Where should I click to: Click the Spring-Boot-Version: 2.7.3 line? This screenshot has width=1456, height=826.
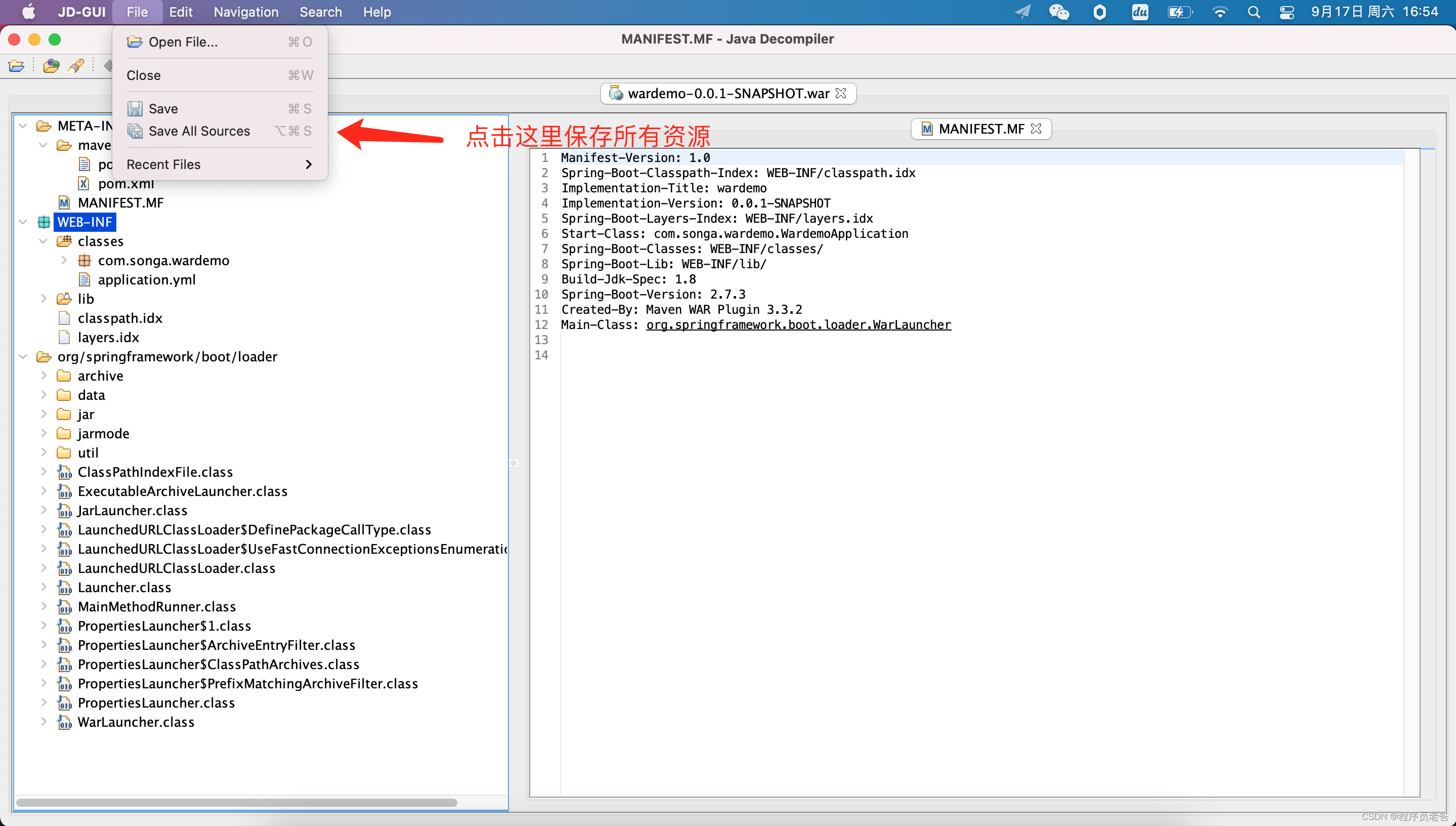(653, 295)
